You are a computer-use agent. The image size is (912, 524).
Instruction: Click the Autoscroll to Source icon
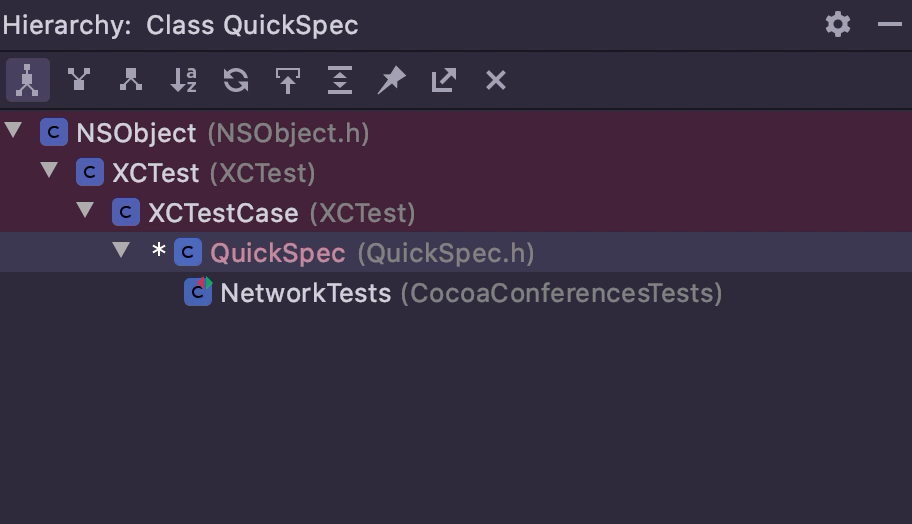pos(288,80)
